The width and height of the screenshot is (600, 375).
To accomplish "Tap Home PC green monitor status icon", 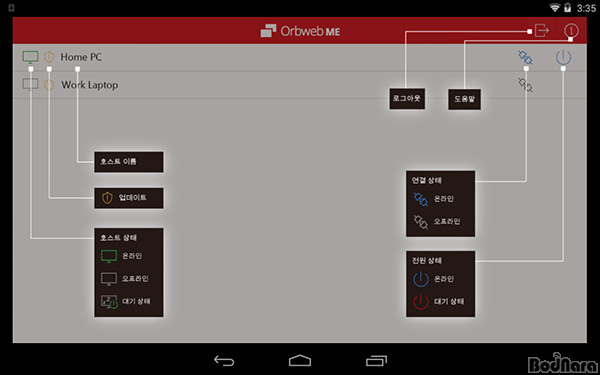I will tap(30, 57).
